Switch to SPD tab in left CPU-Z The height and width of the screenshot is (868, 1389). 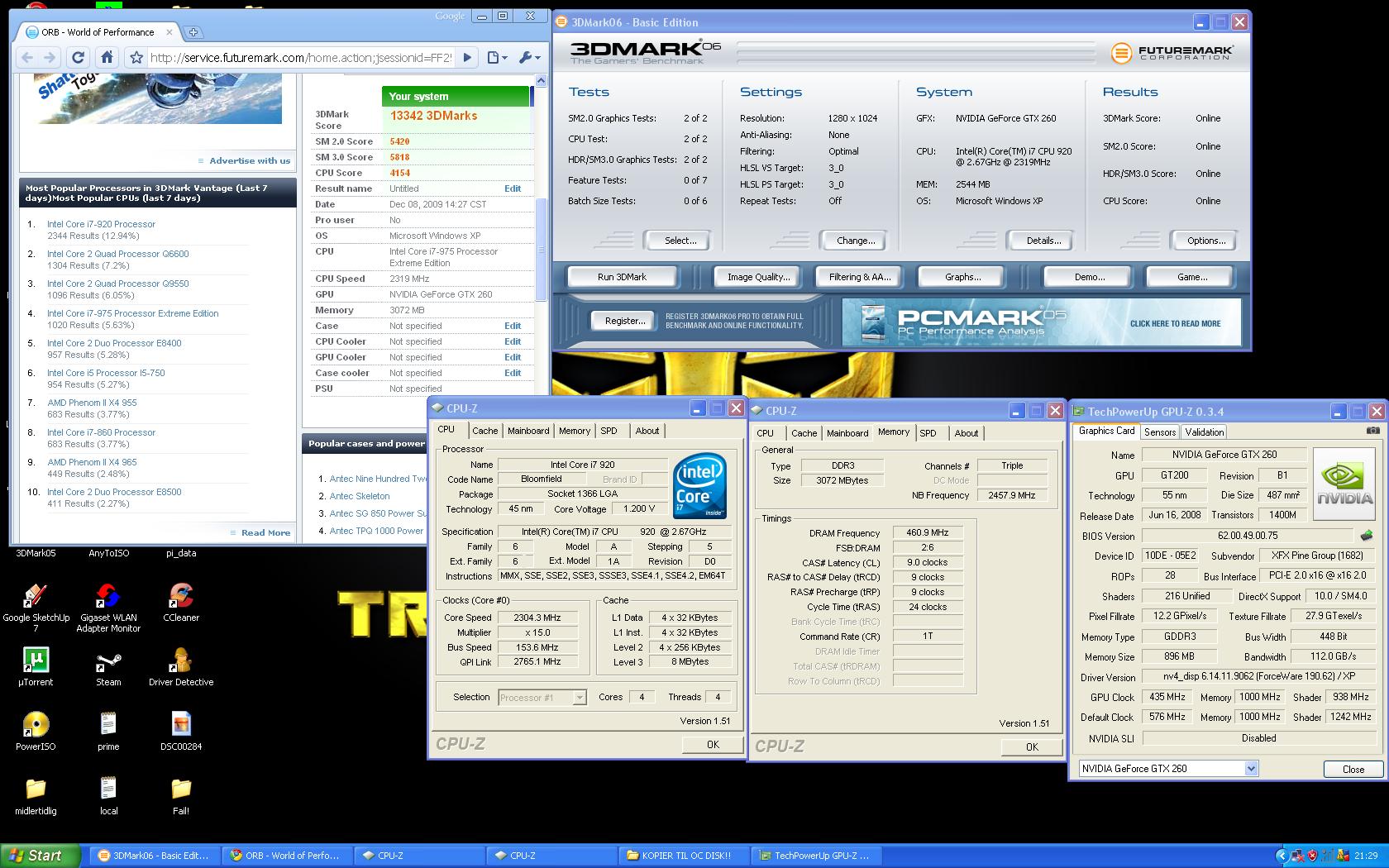(x=609, y=431)
